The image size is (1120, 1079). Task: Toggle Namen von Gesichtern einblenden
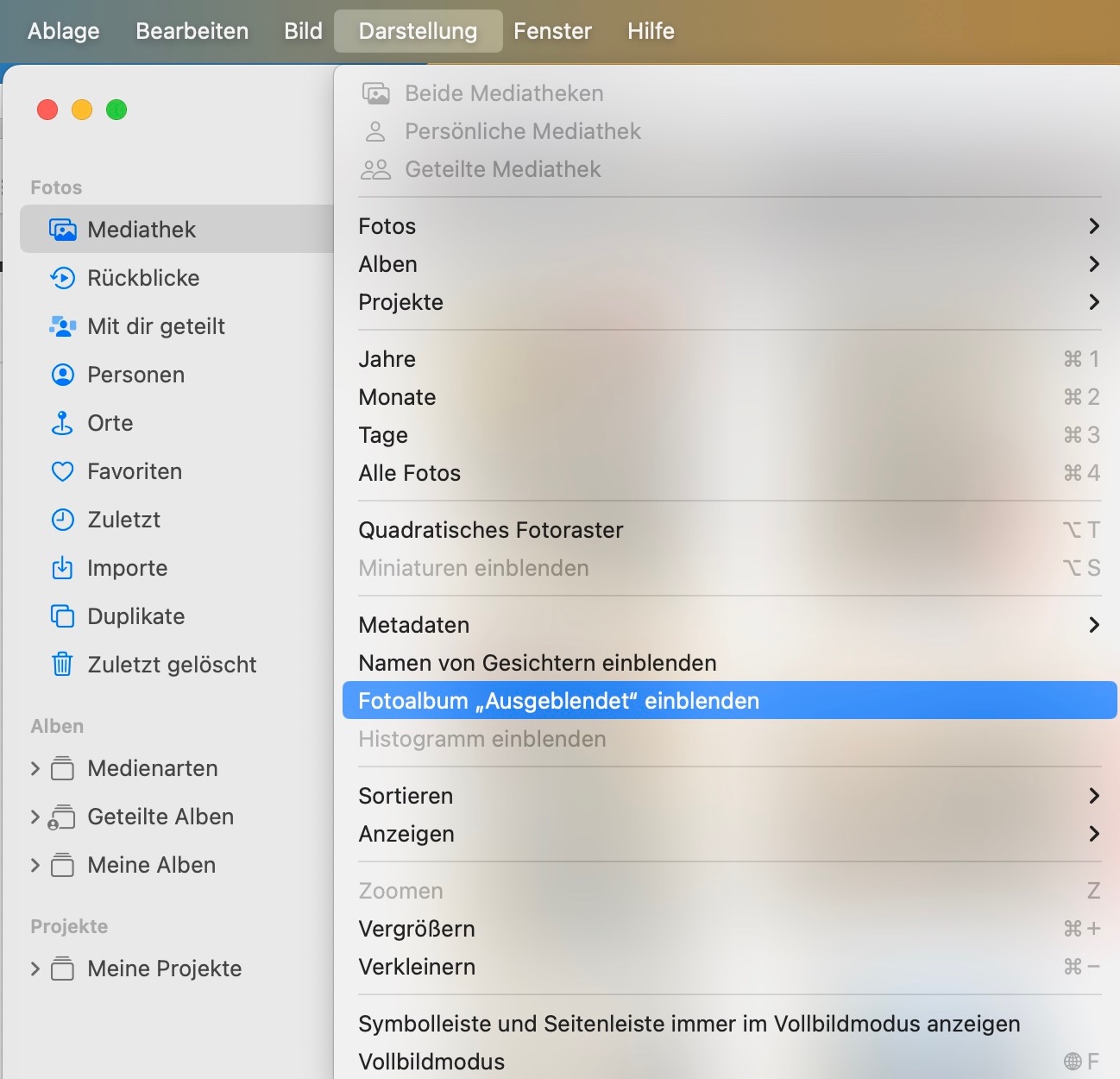537,663
